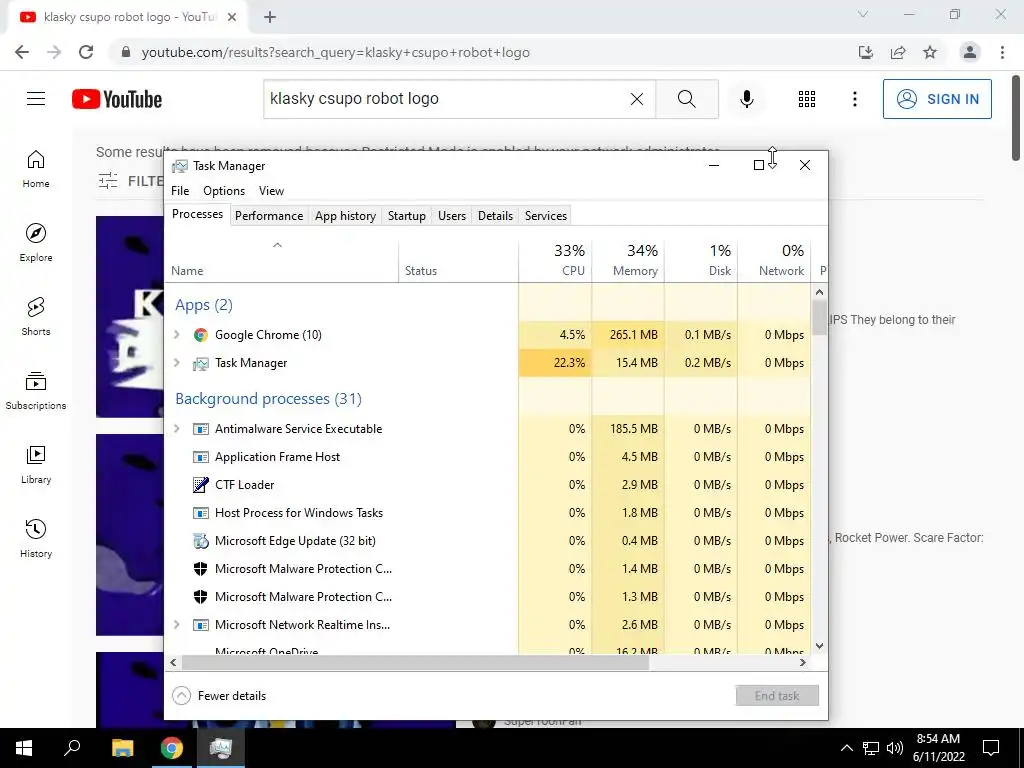Open Explore in YouTube sidebar
This screenshot has width=1024, height=768.
(x=36, y=243)
